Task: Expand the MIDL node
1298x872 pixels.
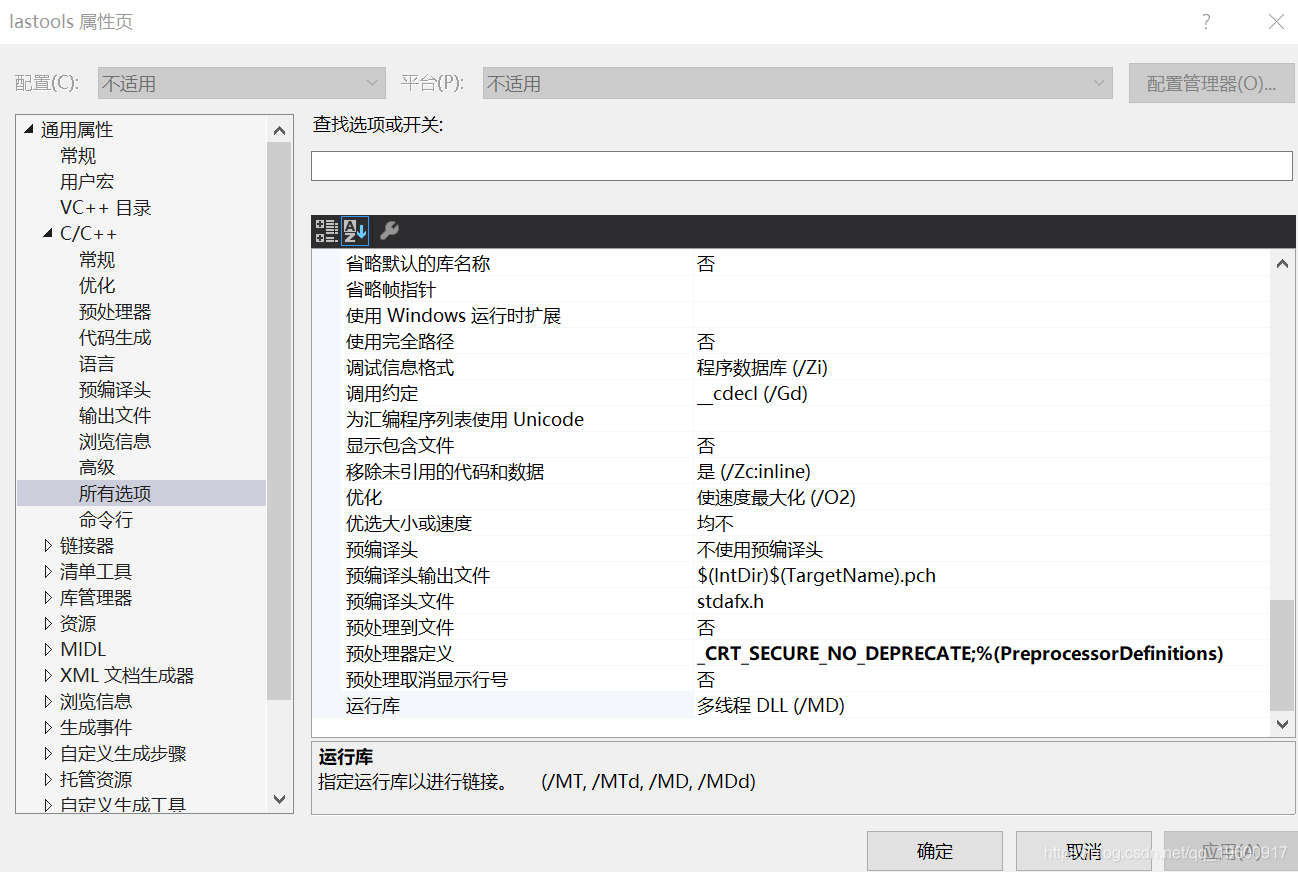Action: pos(47,649)
